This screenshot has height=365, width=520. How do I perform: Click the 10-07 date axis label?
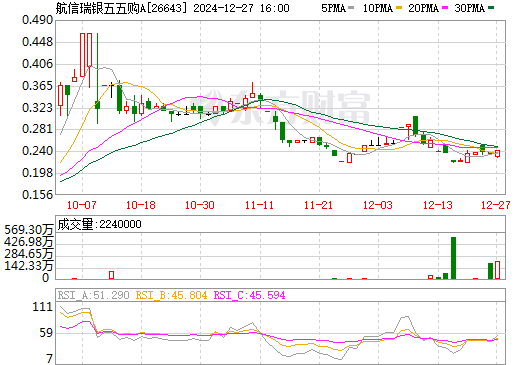(x=82, y=205)
